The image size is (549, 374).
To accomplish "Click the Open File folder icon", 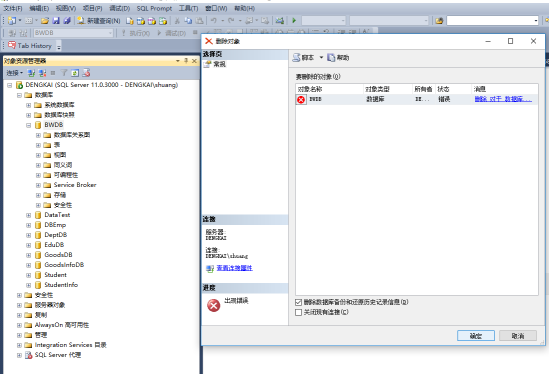I will tap(44, 21).
